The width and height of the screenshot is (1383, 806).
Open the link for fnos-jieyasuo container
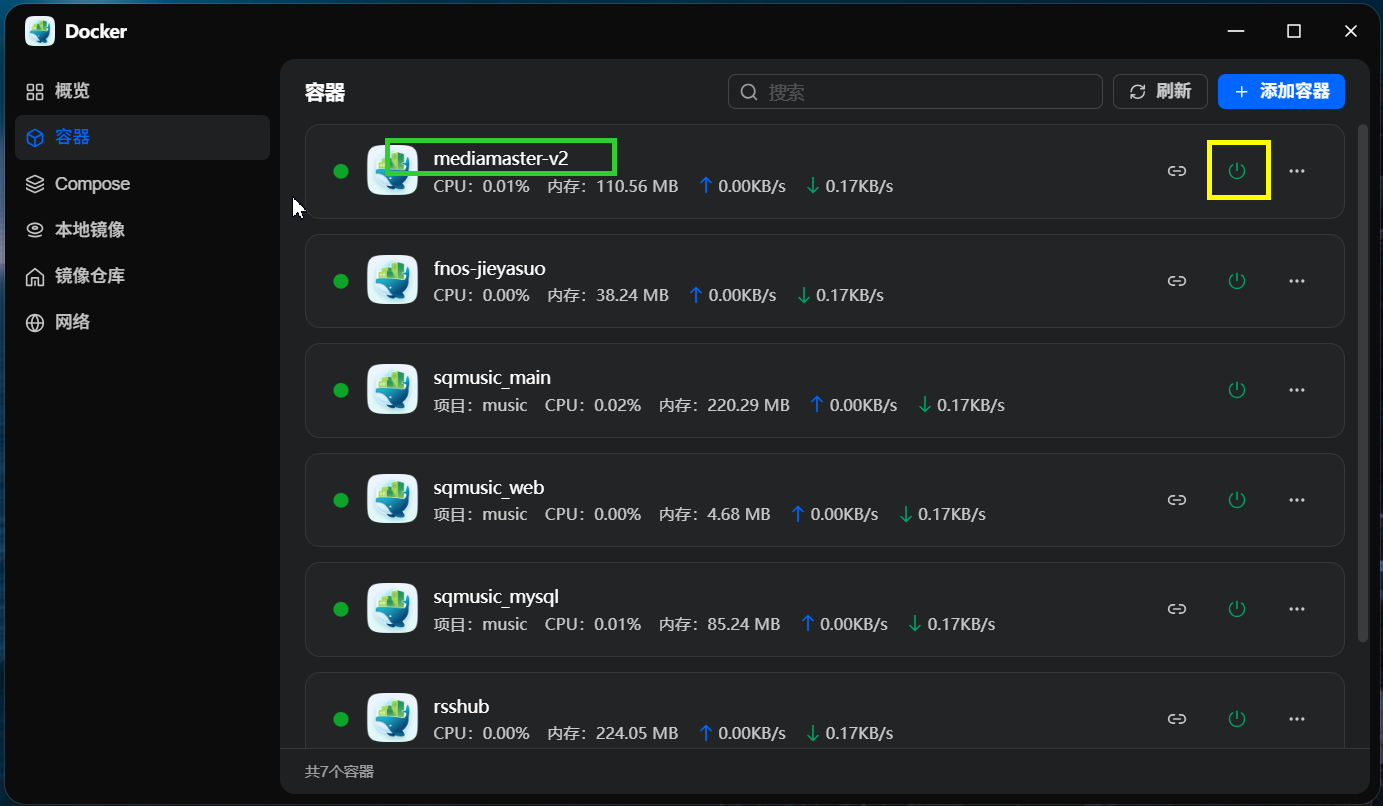tap(1177, 281)
